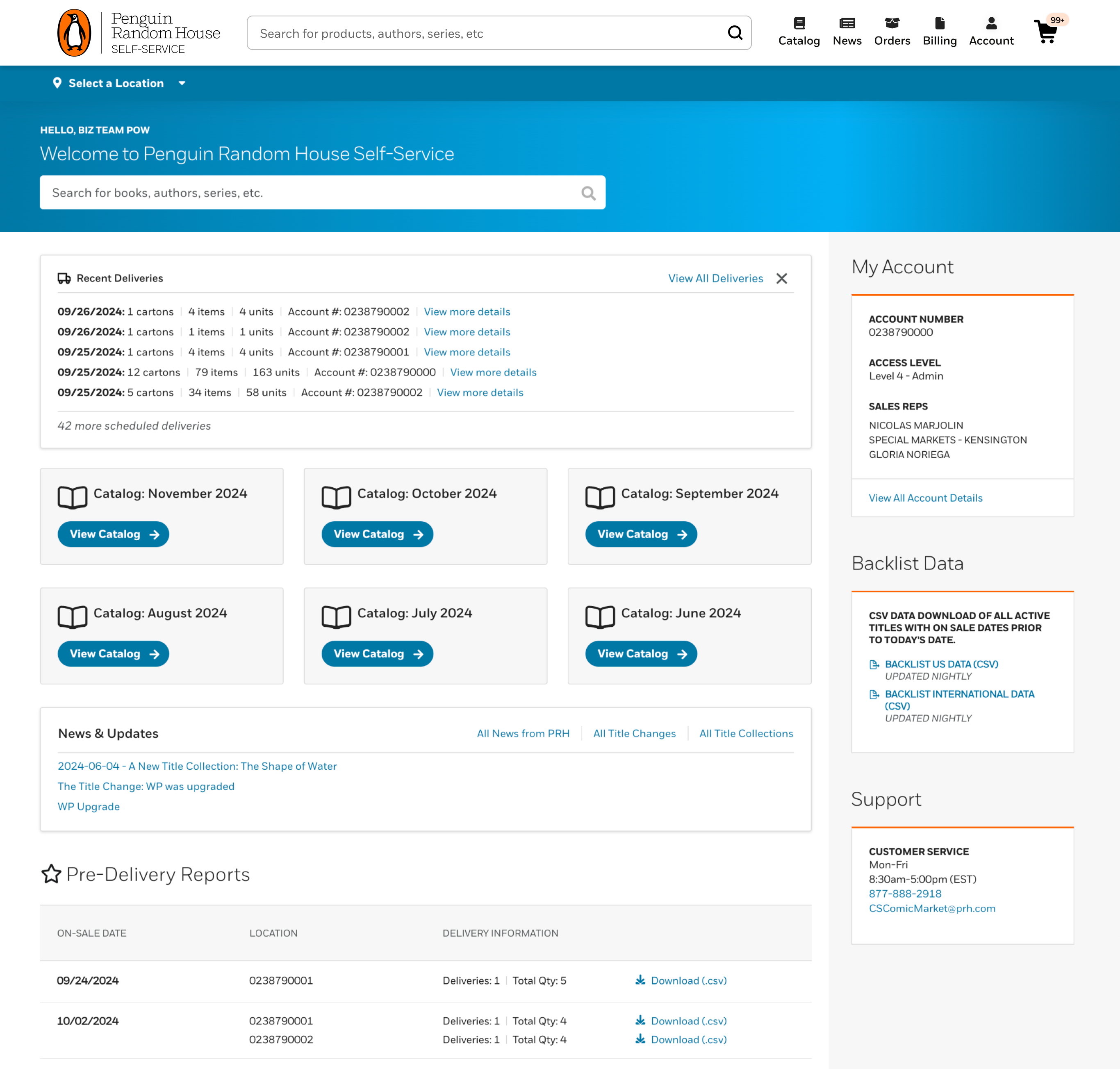The width and height of the screenshot is (1120, 1069).
Task: Open the Orders nav item
Action: (x=891, y=32)
